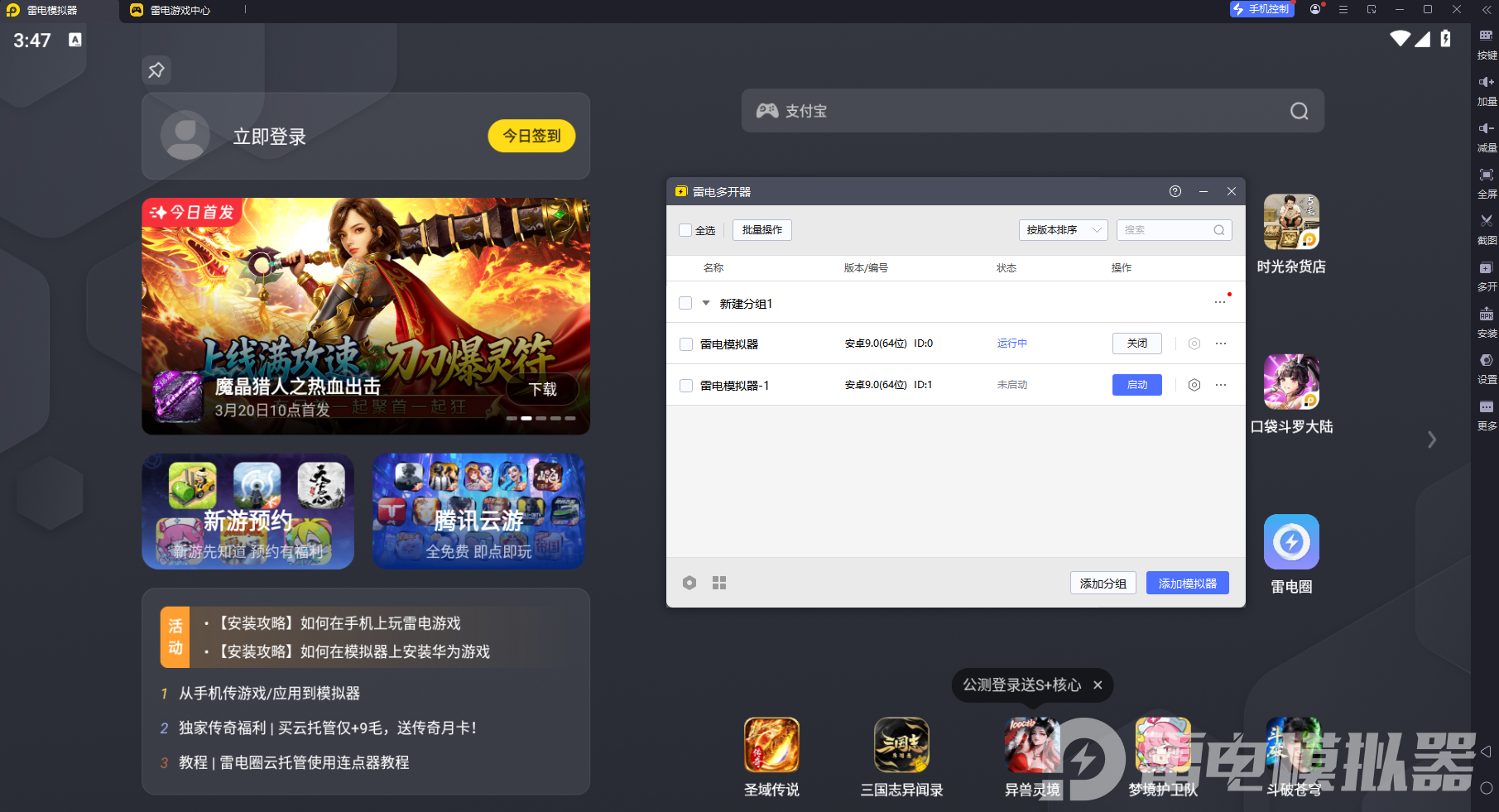Image resolution: width=1499 pixels, height=812 pixels.
Task: Open more options for 雷电模拟器 ID:0 row
Action: point(1221,344)
